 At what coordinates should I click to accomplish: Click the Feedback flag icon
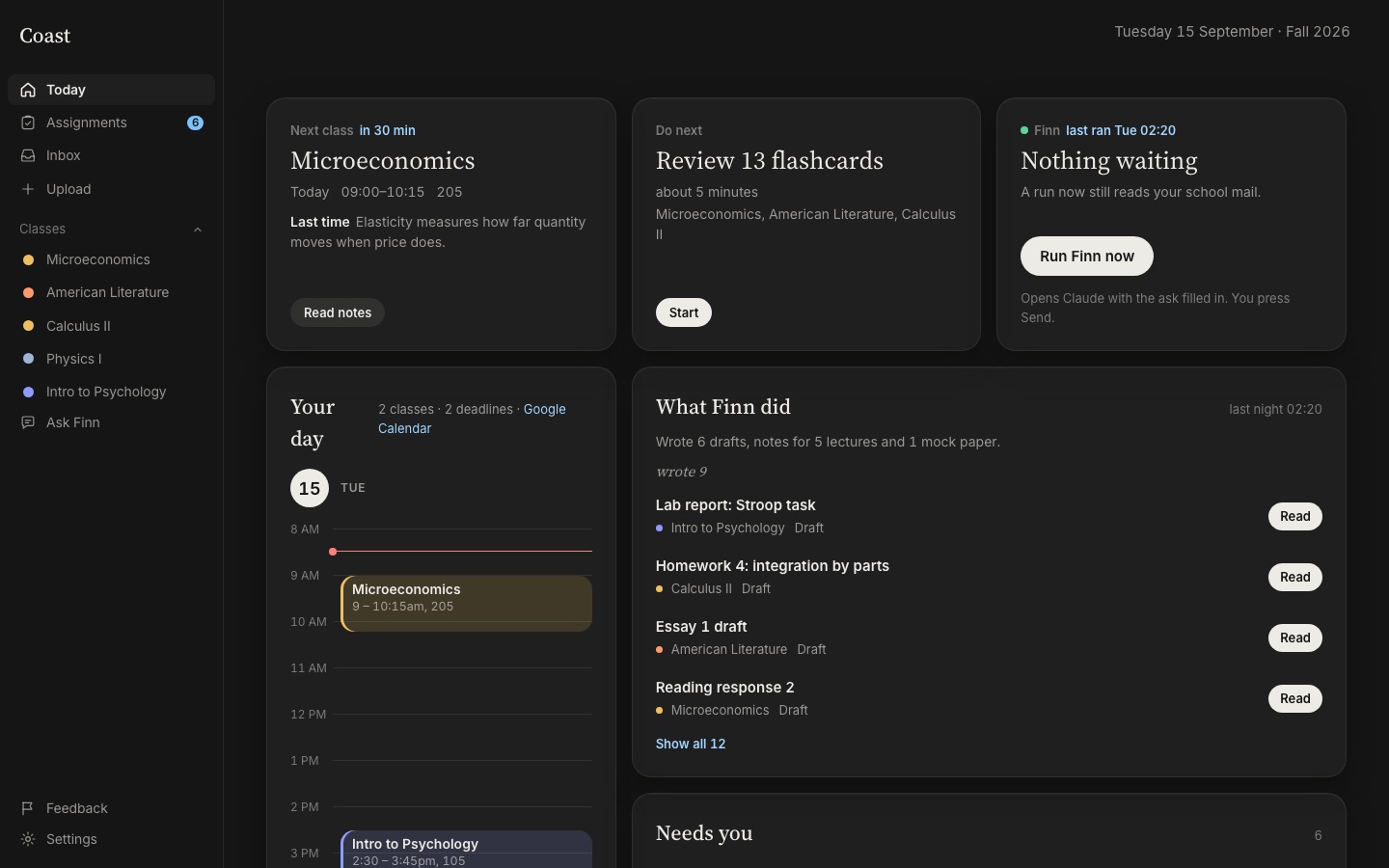(28, 808)
